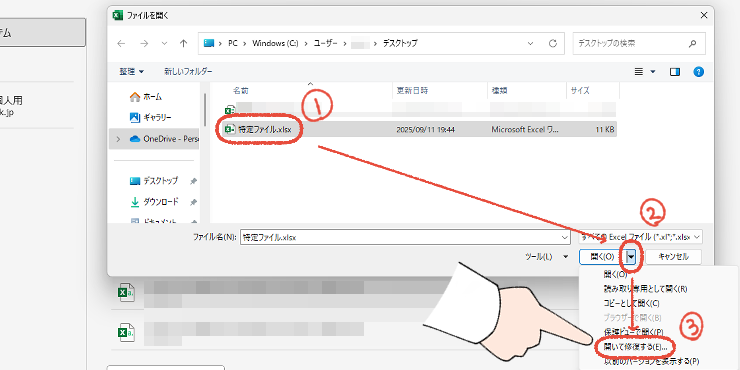Choose コピーとして開く(C) menu item
The height and width of the screenshot is (370, 740).
click(x=631, y=303)
